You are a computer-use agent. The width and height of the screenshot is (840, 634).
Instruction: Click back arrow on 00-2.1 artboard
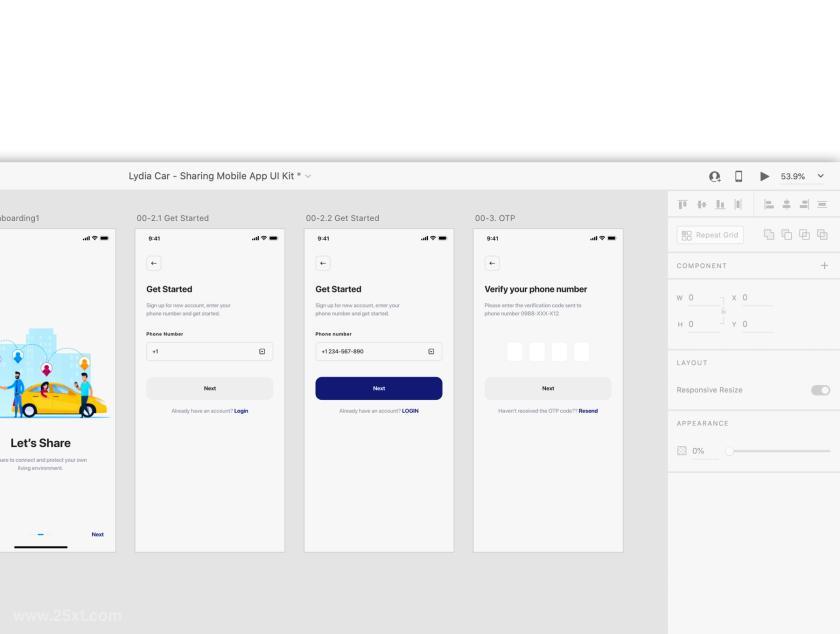(154, 263)
